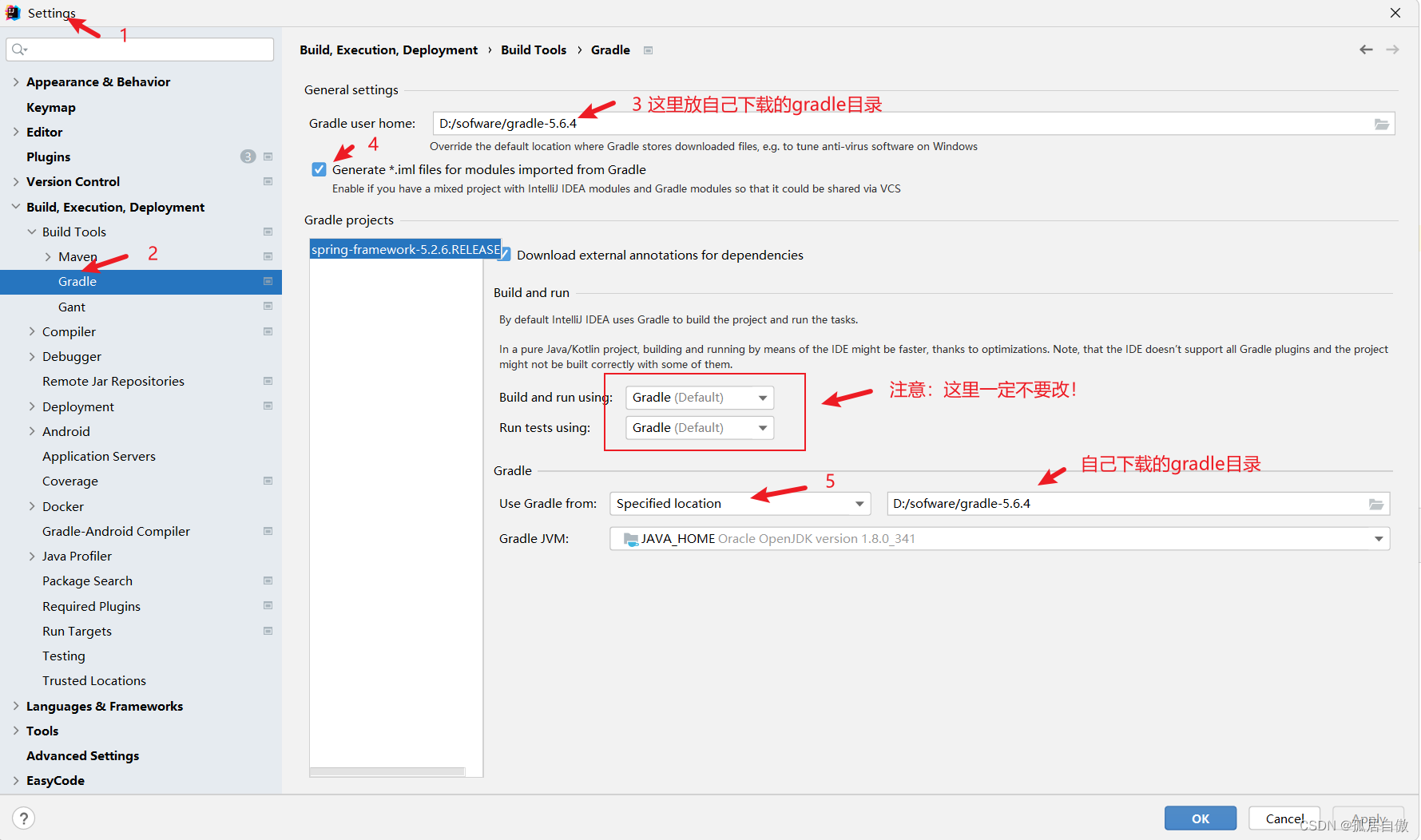The image size is (1421, 840).
Task: Click the project-level icon beside Gradle breadcrumb
Action: [649, 50]
